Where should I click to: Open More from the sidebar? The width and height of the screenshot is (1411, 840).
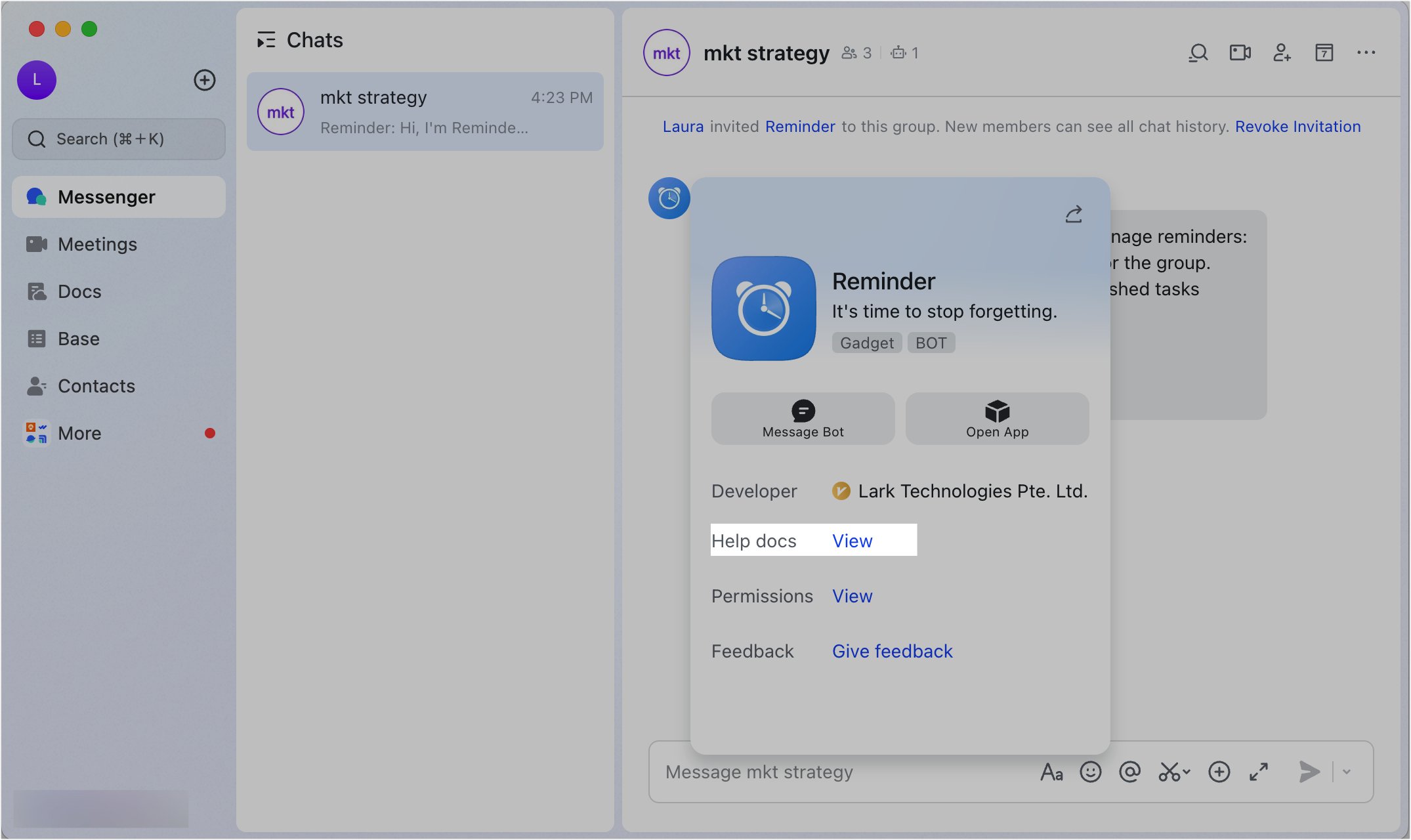[79, 433]
